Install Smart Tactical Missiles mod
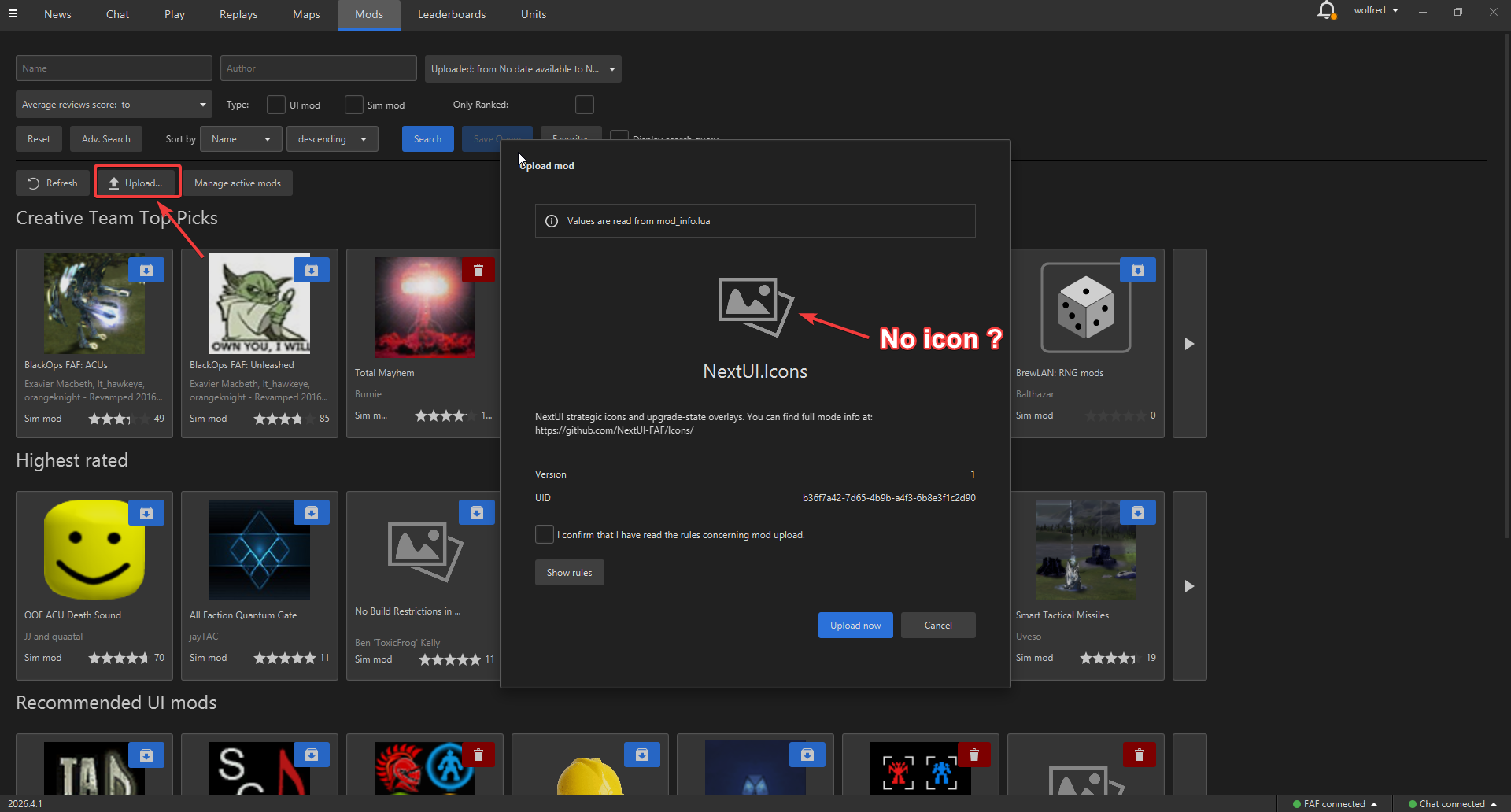 pos(1138,512)
